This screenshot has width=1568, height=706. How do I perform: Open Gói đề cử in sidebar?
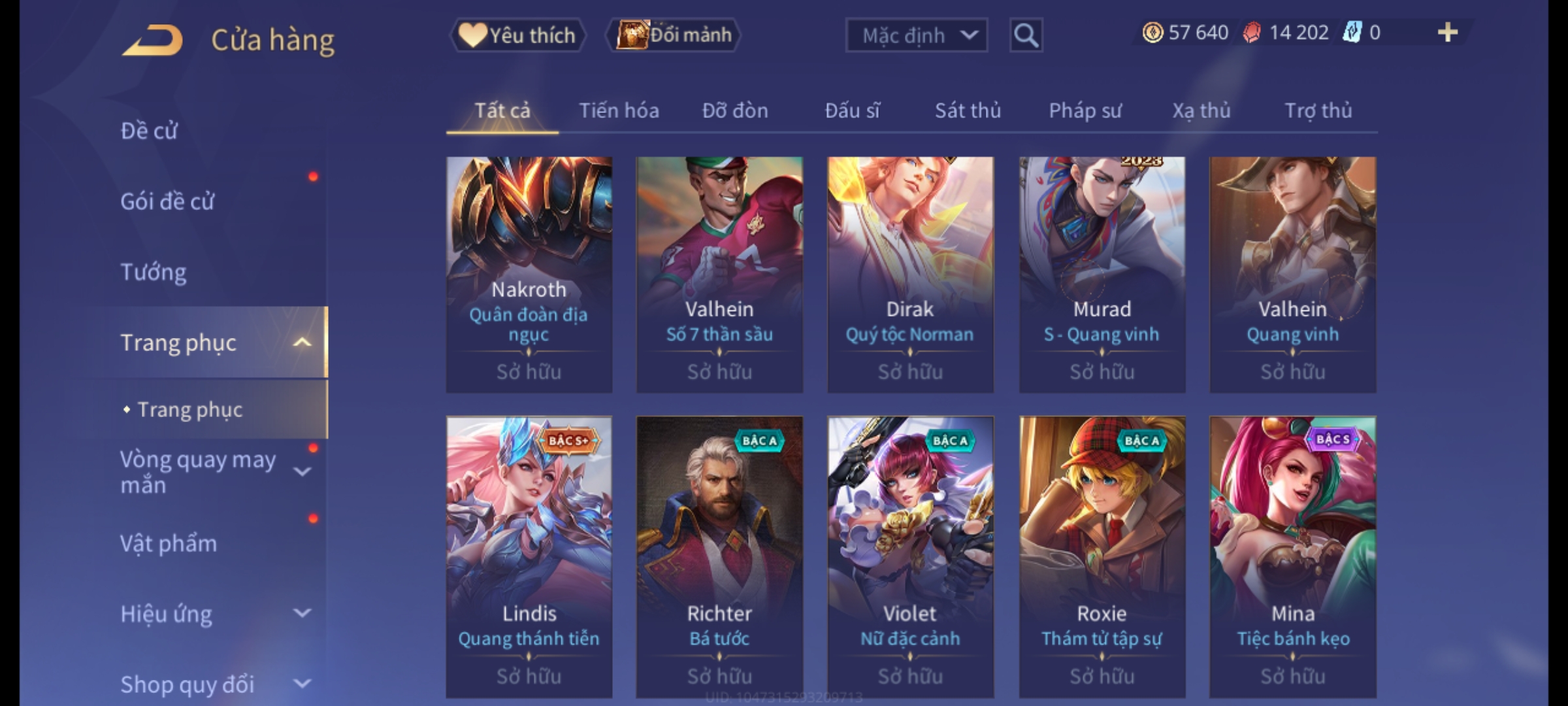point(167,201)
